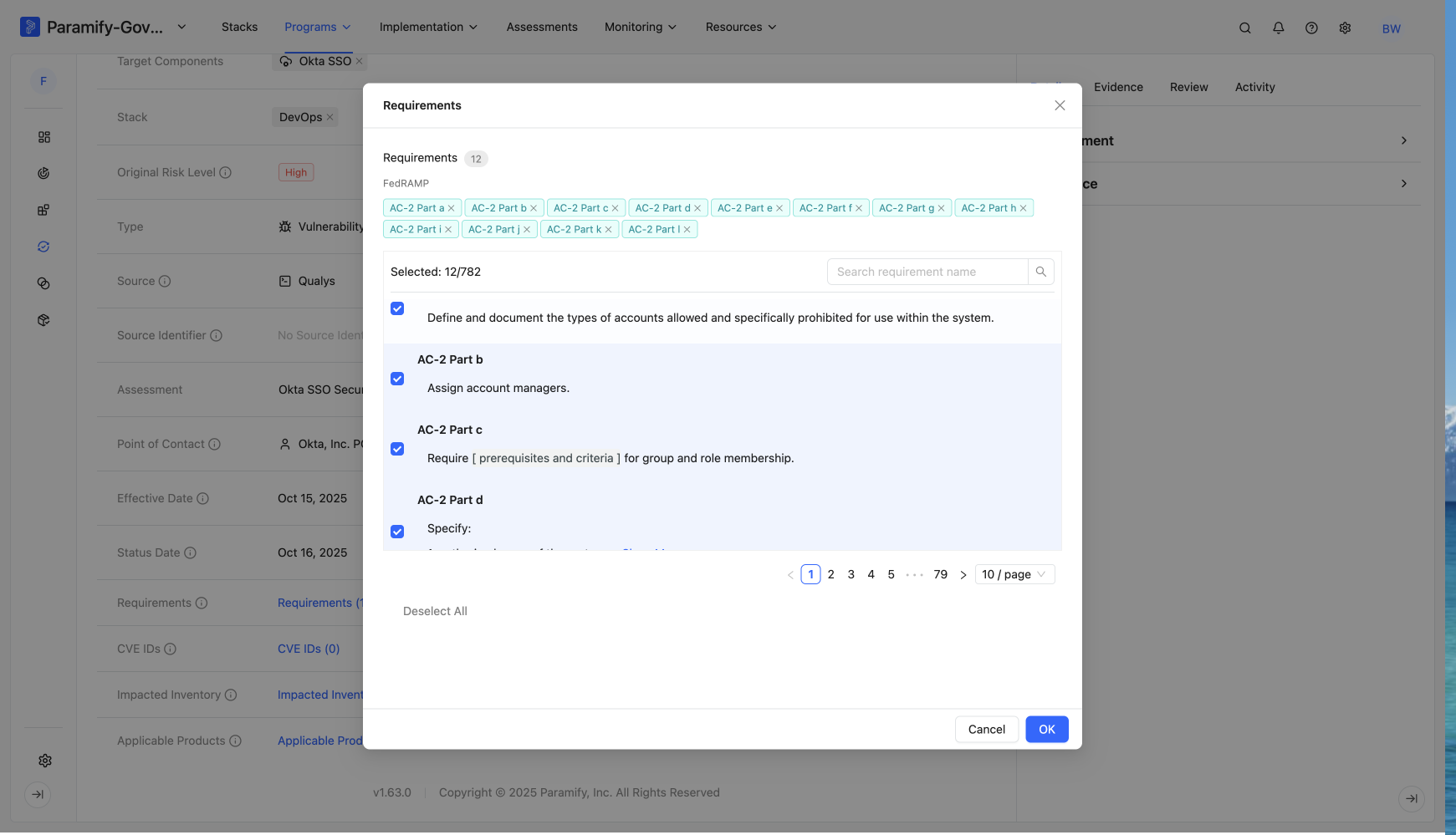Expand the Programs menu
This screenshot has height=835, width=1456.
[318, 27]
